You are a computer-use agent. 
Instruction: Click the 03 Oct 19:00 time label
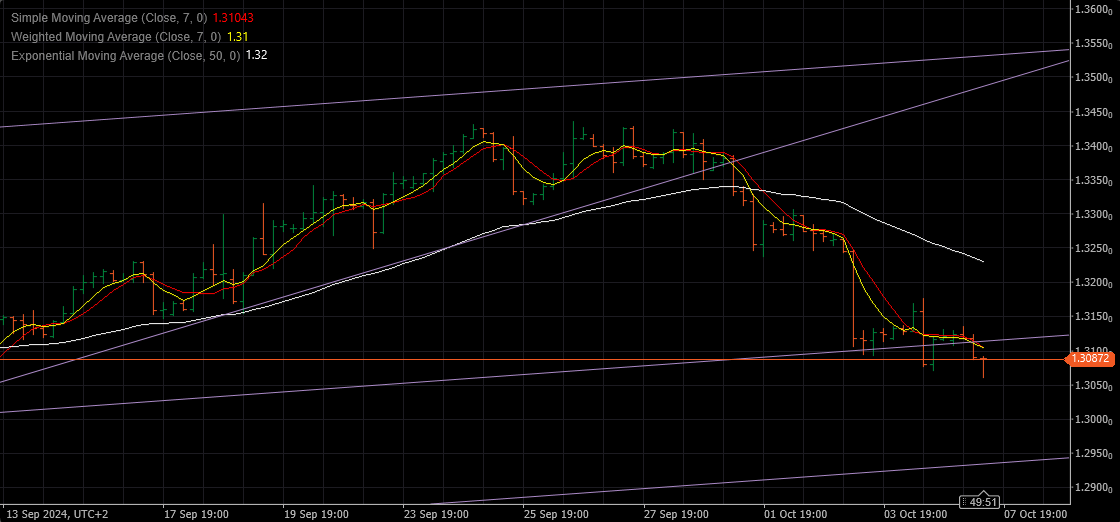click(x=916, y=514)
